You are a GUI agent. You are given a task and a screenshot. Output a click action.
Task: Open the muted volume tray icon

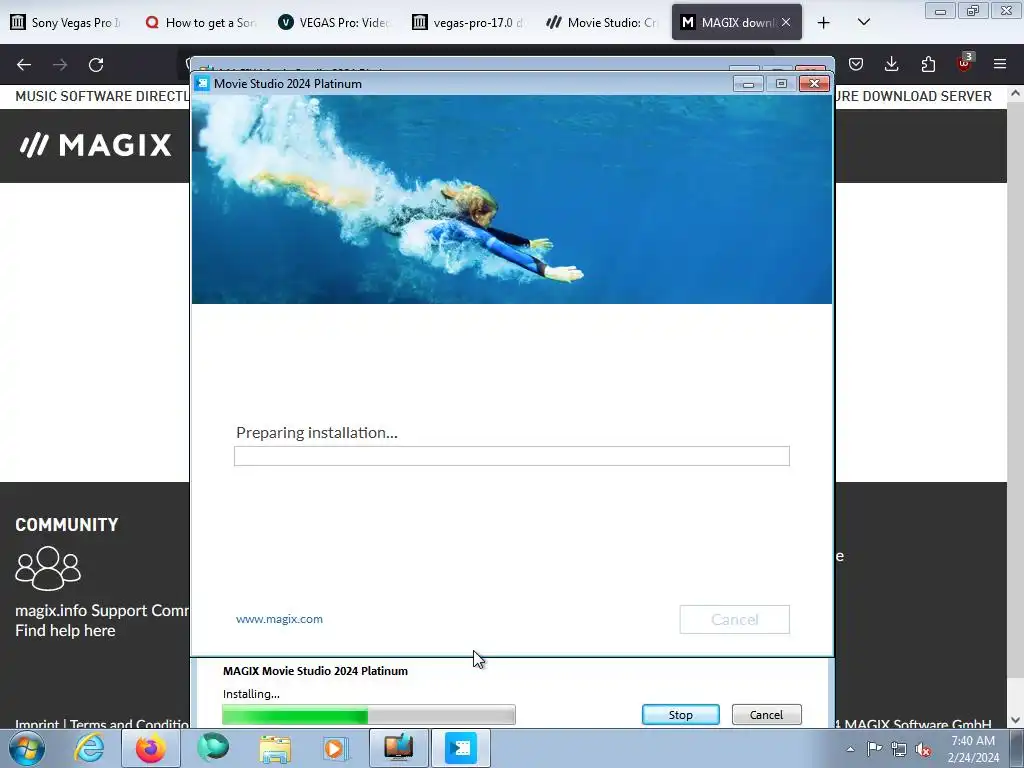coord(923,749)
